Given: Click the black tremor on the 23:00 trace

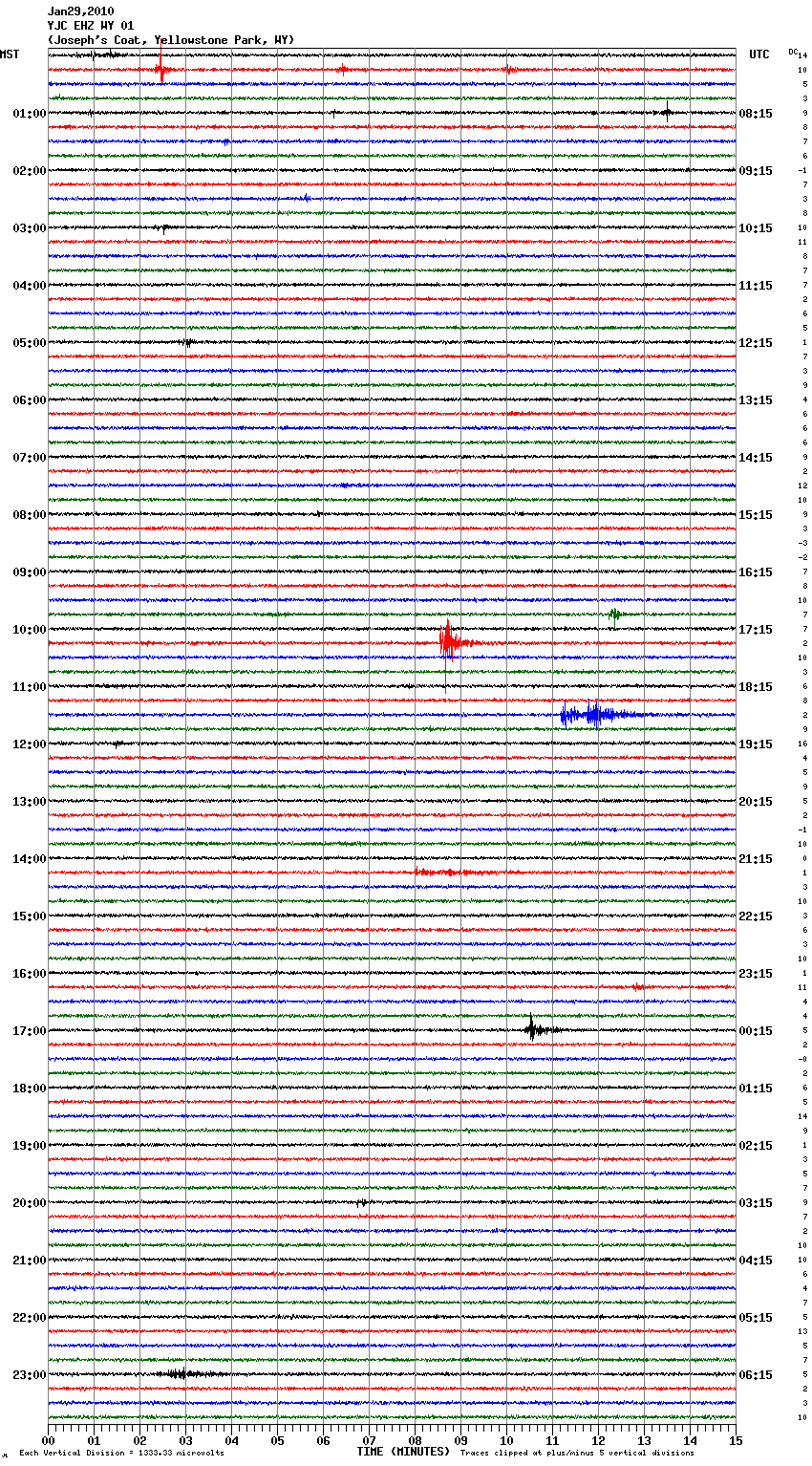Looking at the screenshot, I should click(182, 1373).
